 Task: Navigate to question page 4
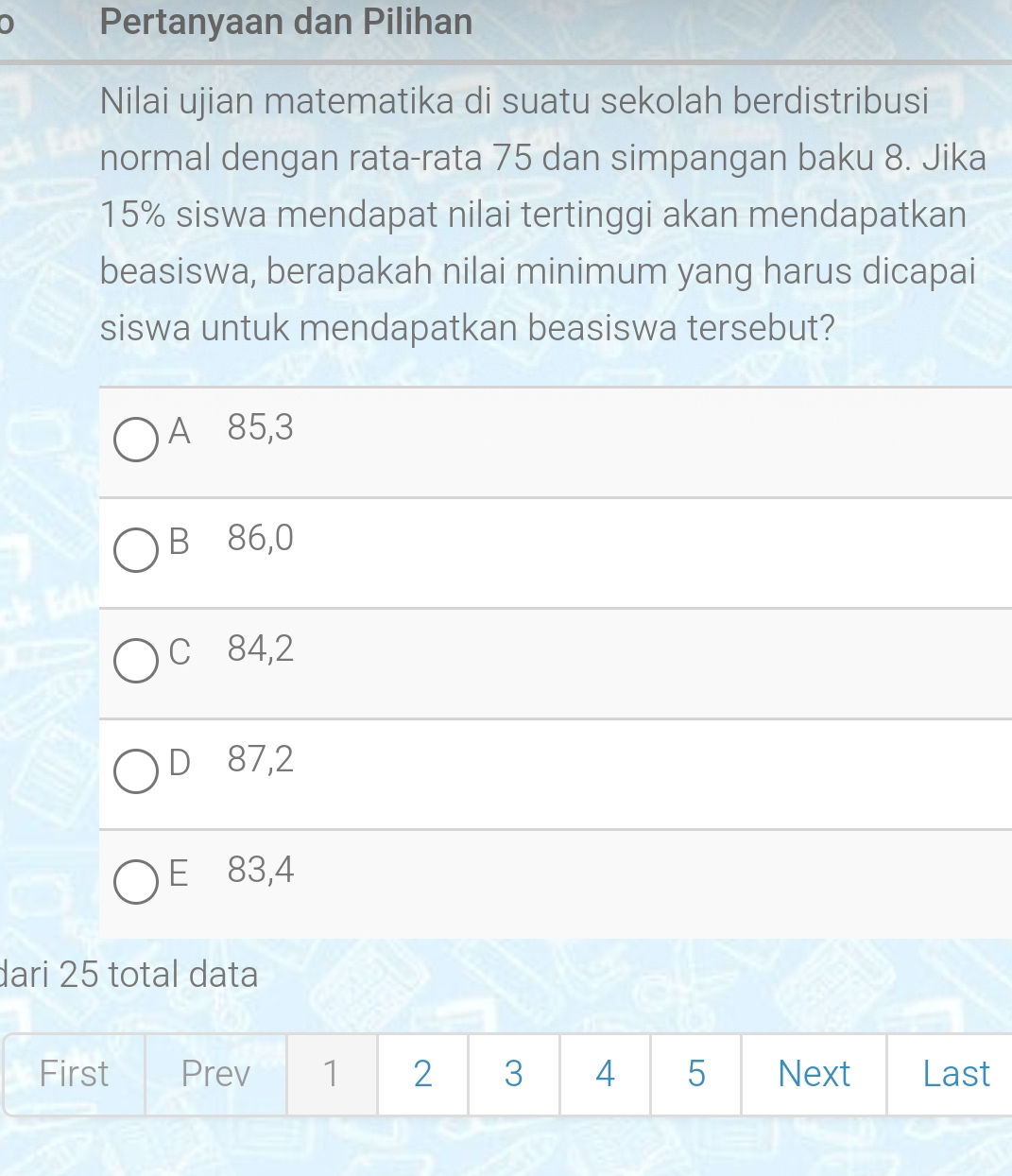[x=604, y=1074]
